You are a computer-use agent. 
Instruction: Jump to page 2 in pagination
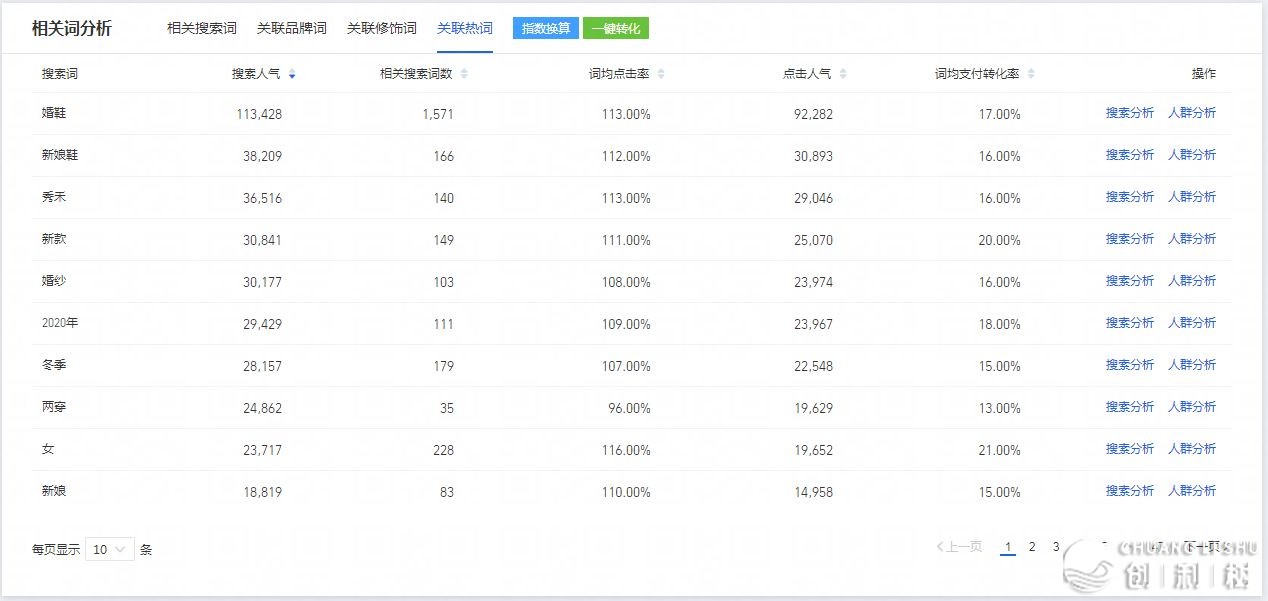click(1032, 547)
